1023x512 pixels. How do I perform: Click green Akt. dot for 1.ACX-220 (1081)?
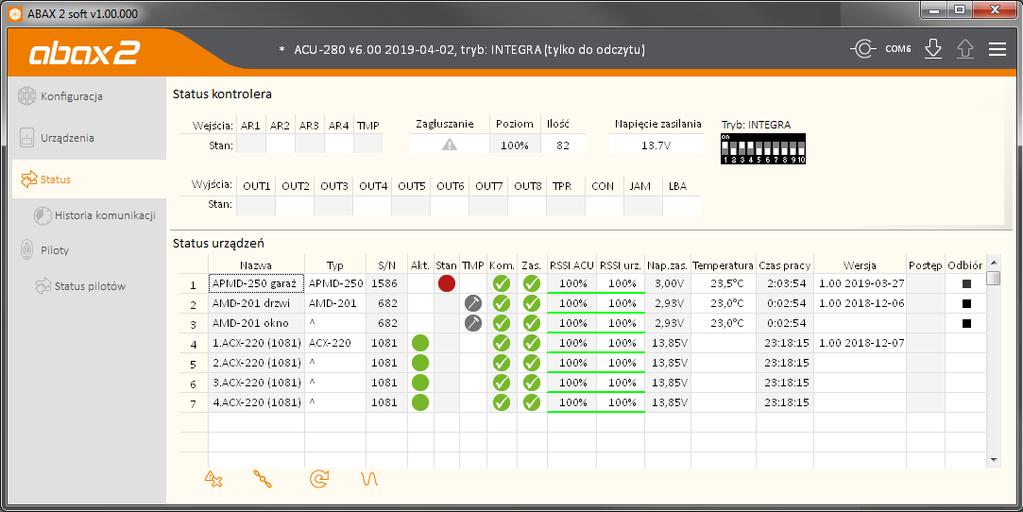(x=421, y=343)
